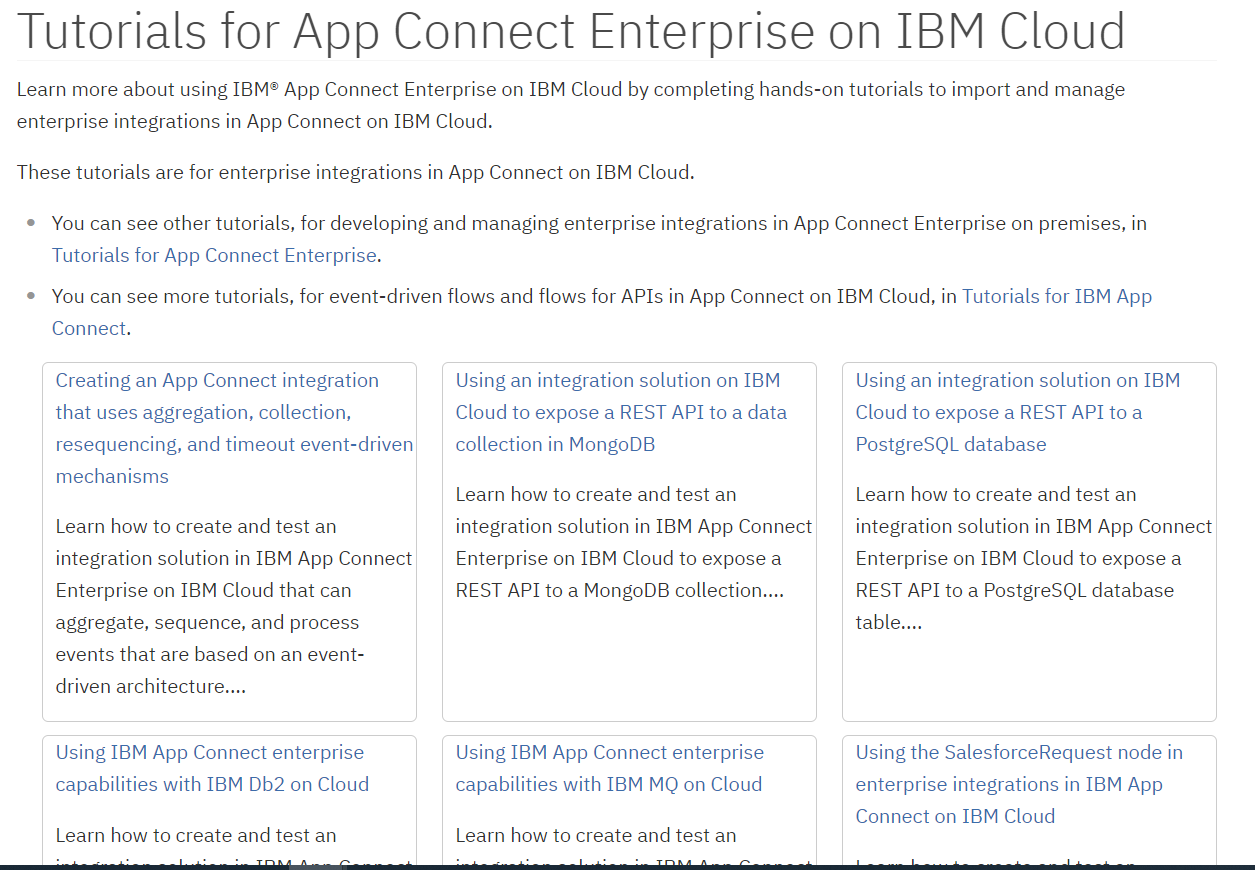Open the "Tutorials for IBM App Connect" link
The width and height of the screenshot is (1255, 870).
1057,296
